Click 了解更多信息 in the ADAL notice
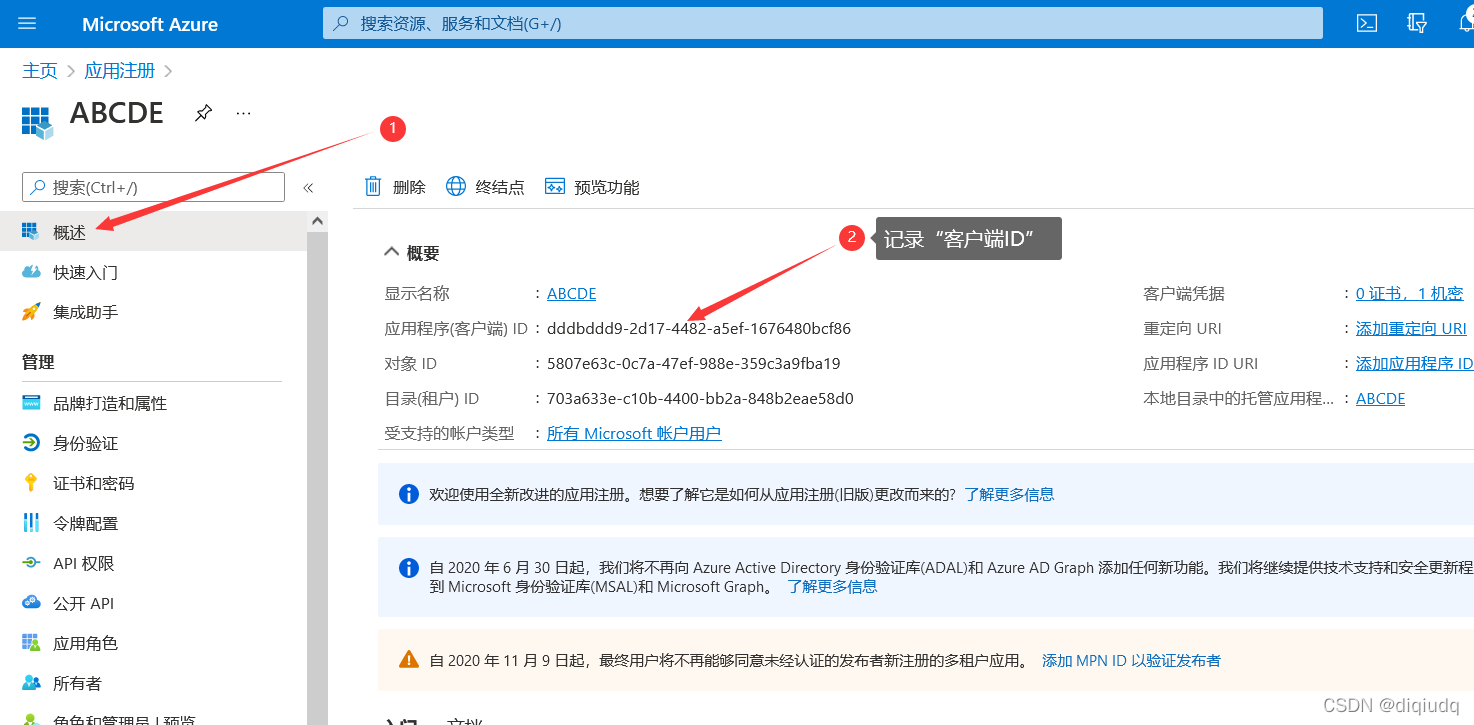 (x=832, y=587)
